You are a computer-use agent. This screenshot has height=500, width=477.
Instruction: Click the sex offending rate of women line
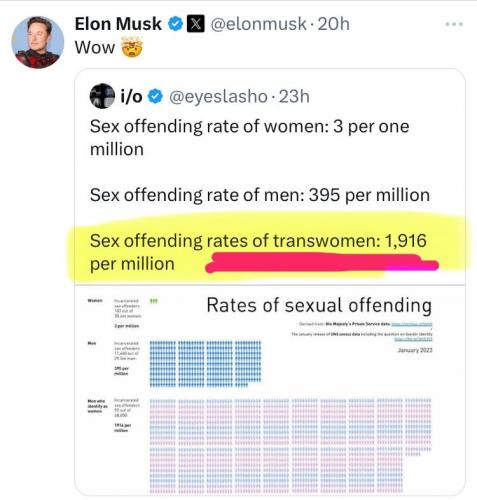[x=249, y=138]
